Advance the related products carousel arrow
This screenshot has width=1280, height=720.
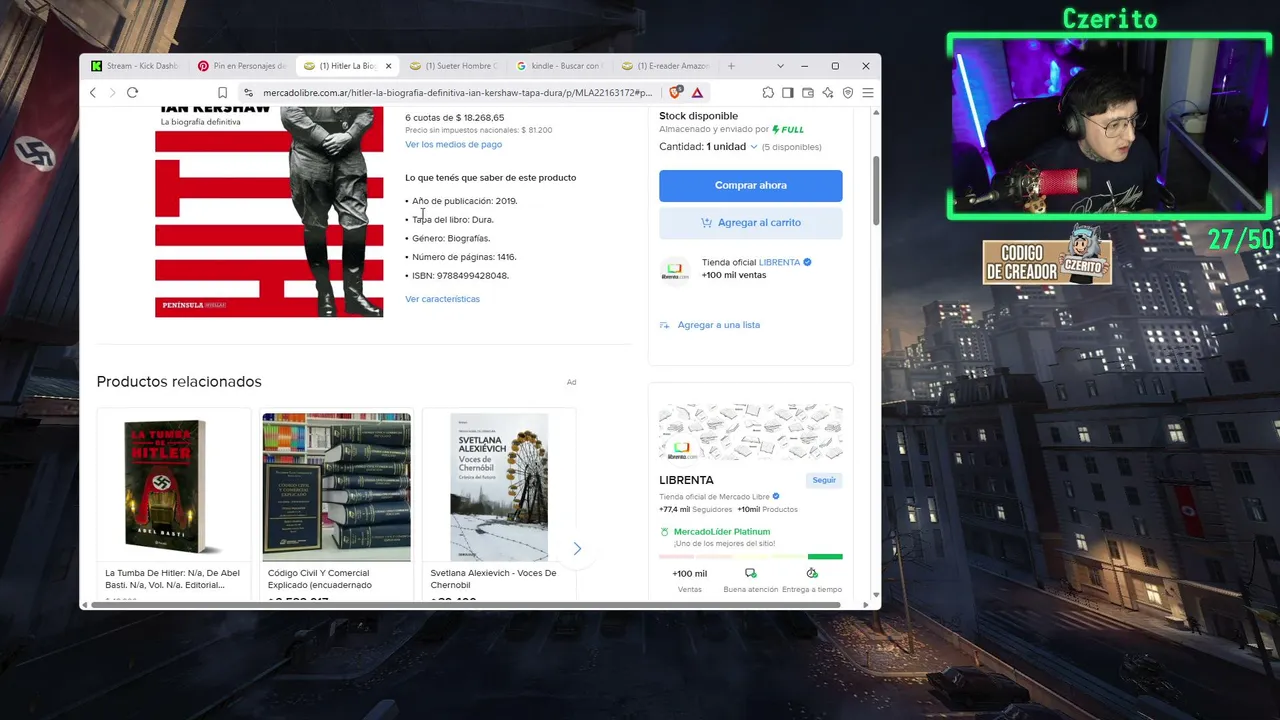(577, 548)
